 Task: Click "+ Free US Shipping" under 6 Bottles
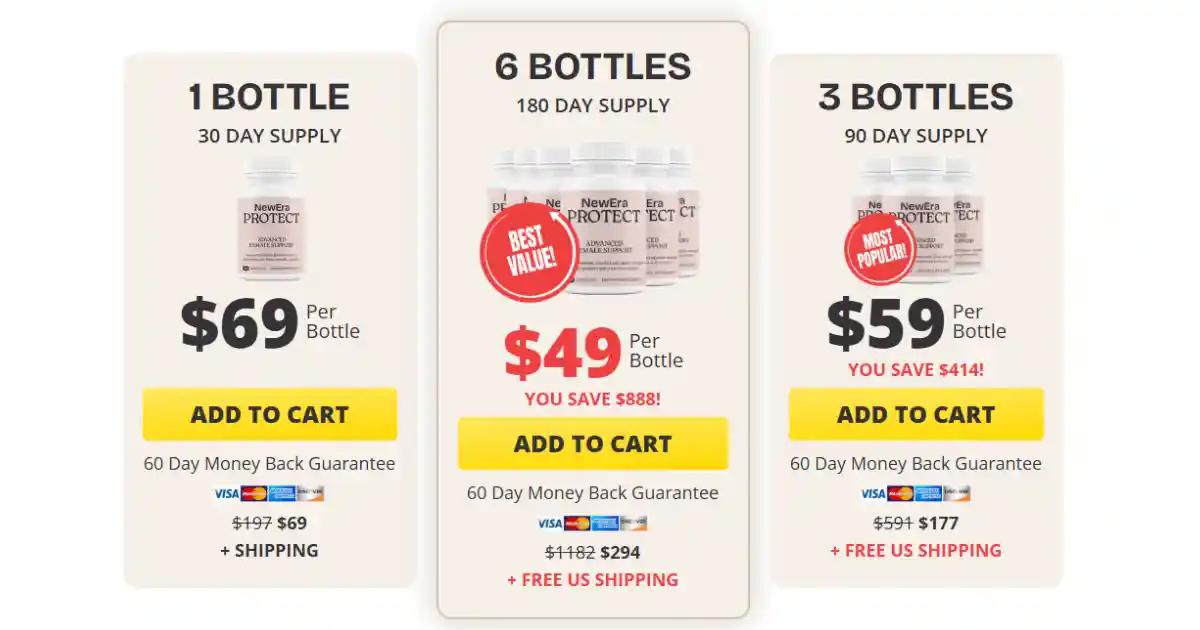(x=593, y=580)
